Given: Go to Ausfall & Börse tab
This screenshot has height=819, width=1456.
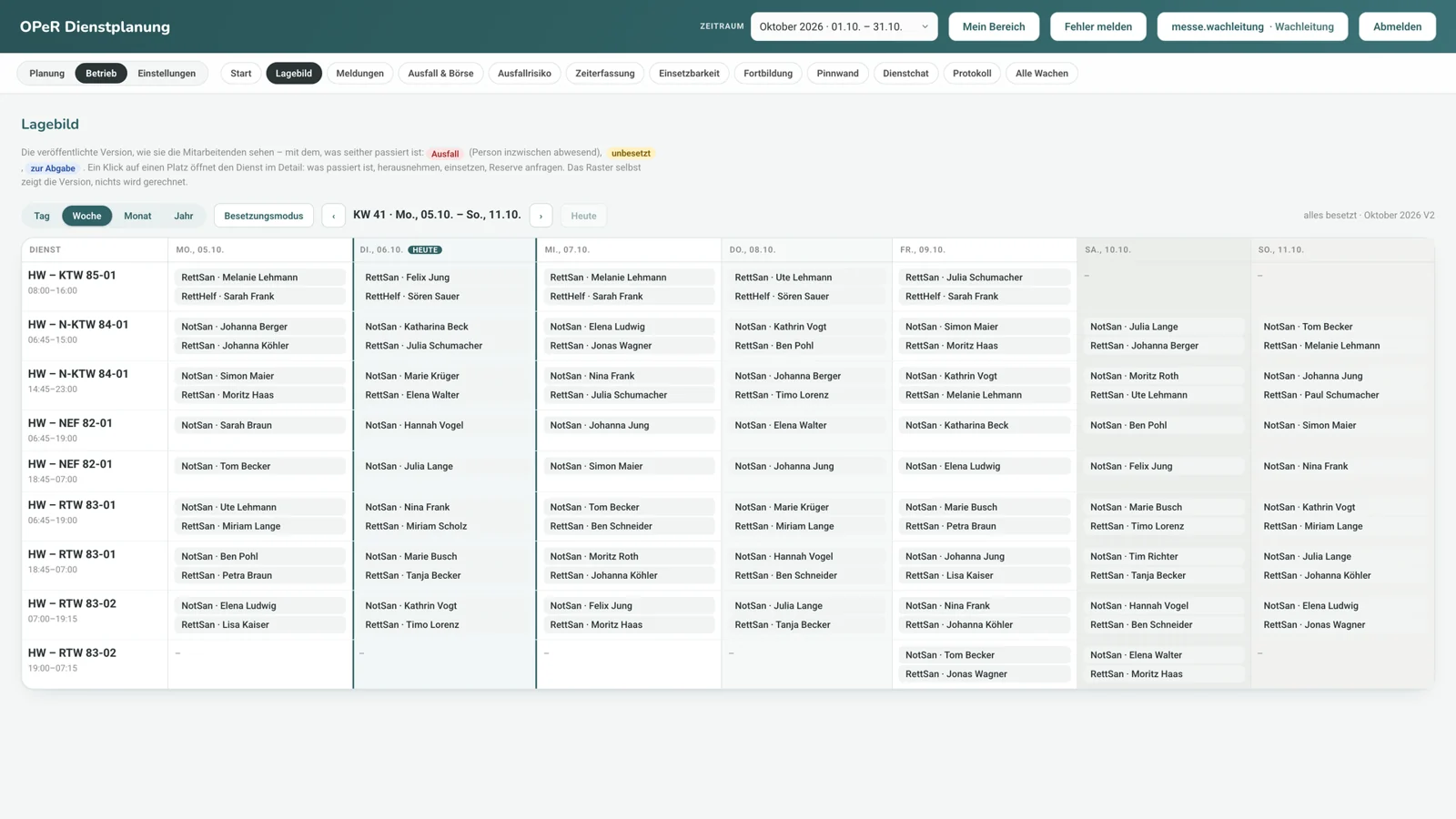Looking at the screenshot, I should click(x=440, y=74).
